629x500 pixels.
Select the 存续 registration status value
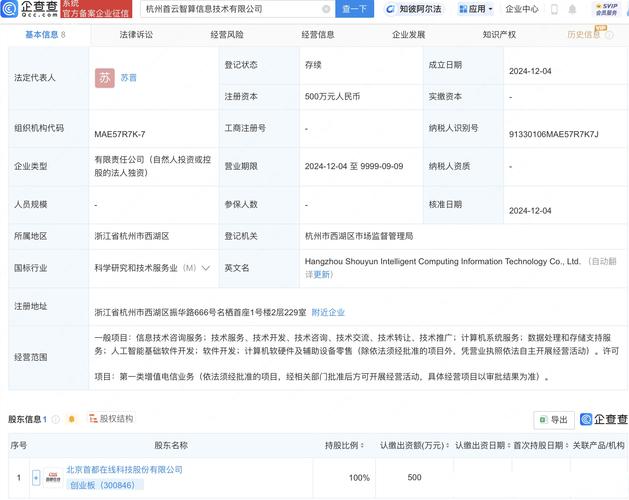313,65
